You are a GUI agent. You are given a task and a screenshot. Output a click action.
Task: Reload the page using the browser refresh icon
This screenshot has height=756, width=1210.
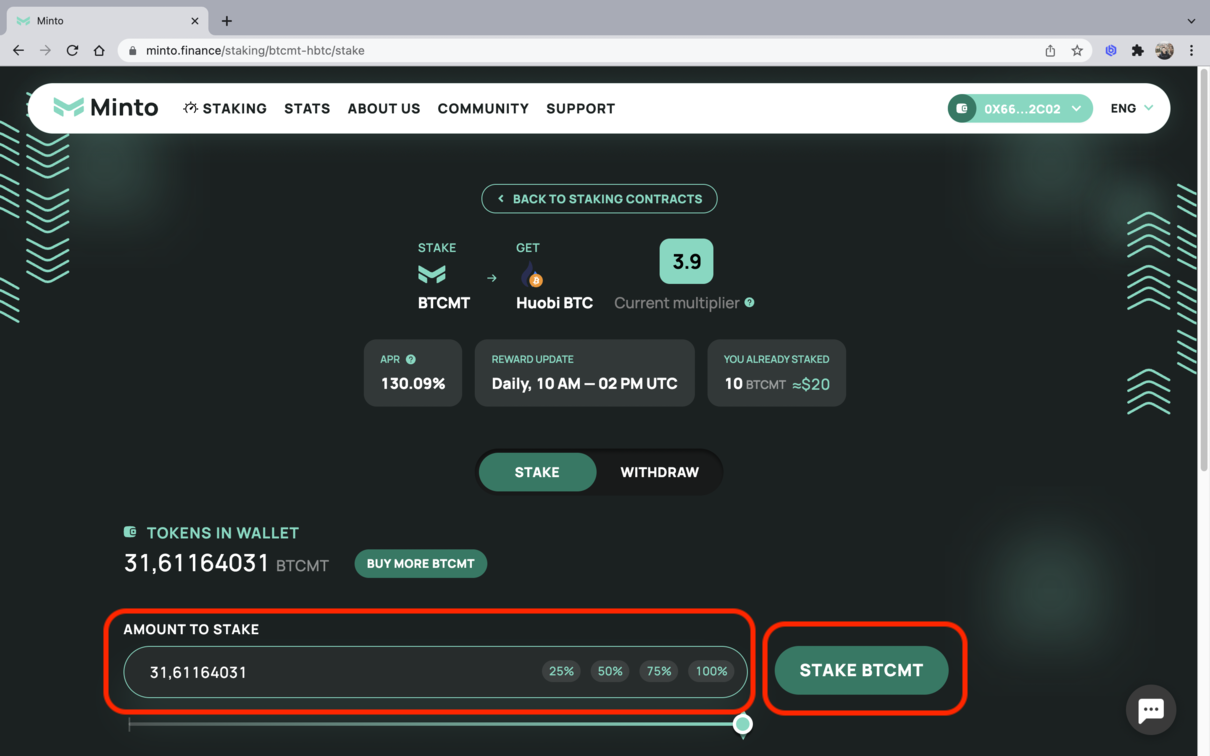pos(72,50)
